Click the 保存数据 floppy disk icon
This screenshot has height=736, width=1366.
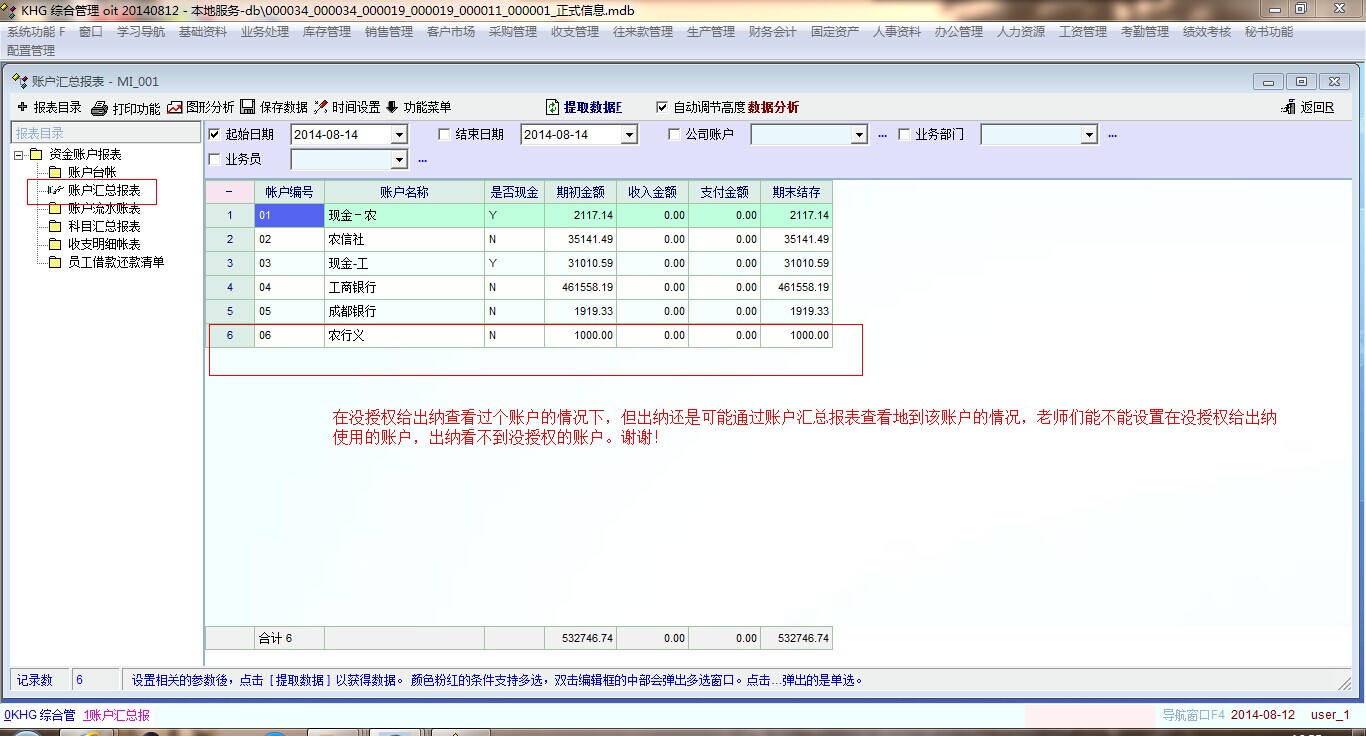coord(248,107)
